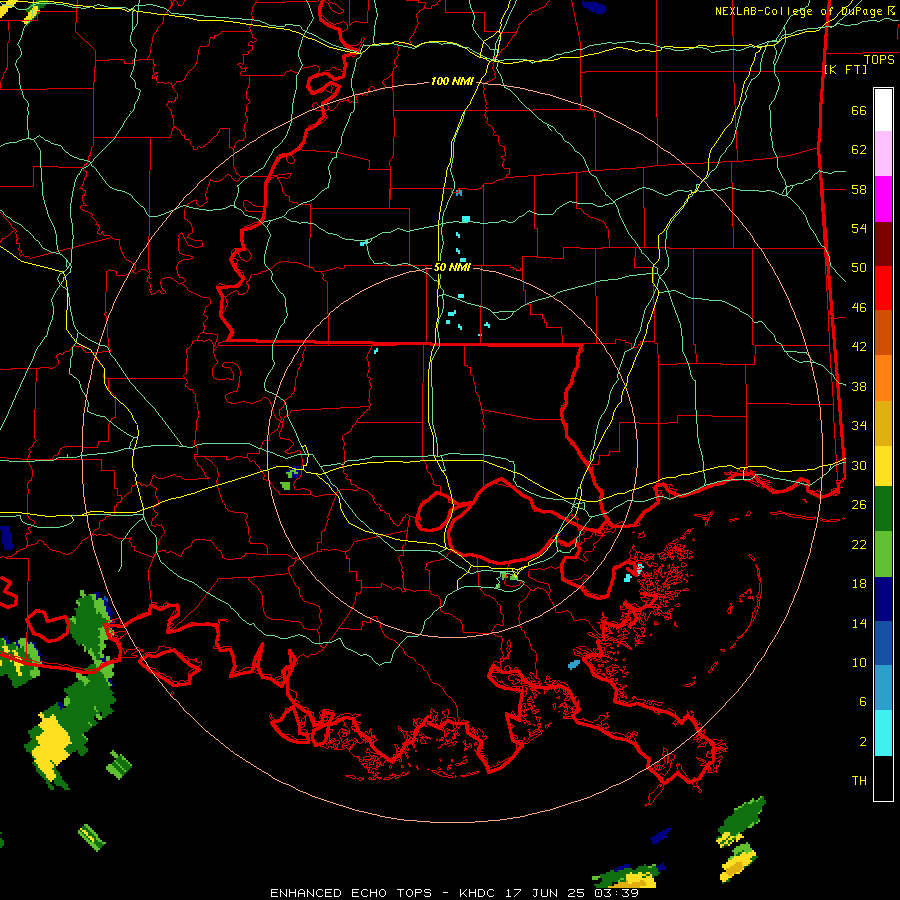Select the 22 value on the legend
Screen dimensions: 900x900
(859, 544)
